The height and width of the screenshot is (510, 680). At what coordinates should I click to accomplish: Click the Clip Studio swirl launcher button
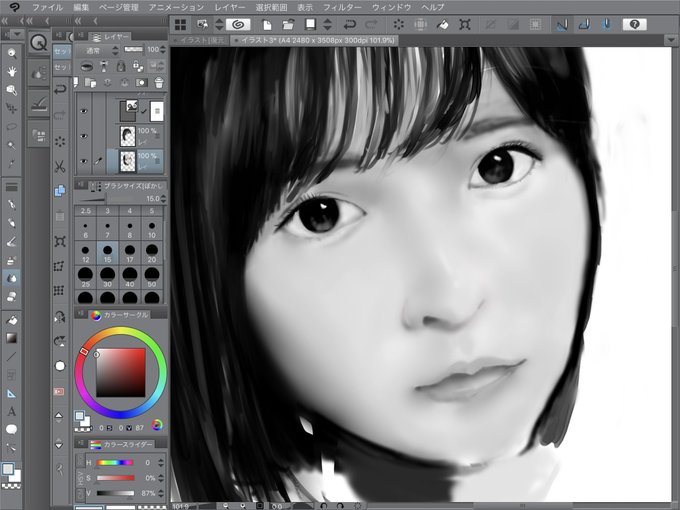tap(238, 24)
